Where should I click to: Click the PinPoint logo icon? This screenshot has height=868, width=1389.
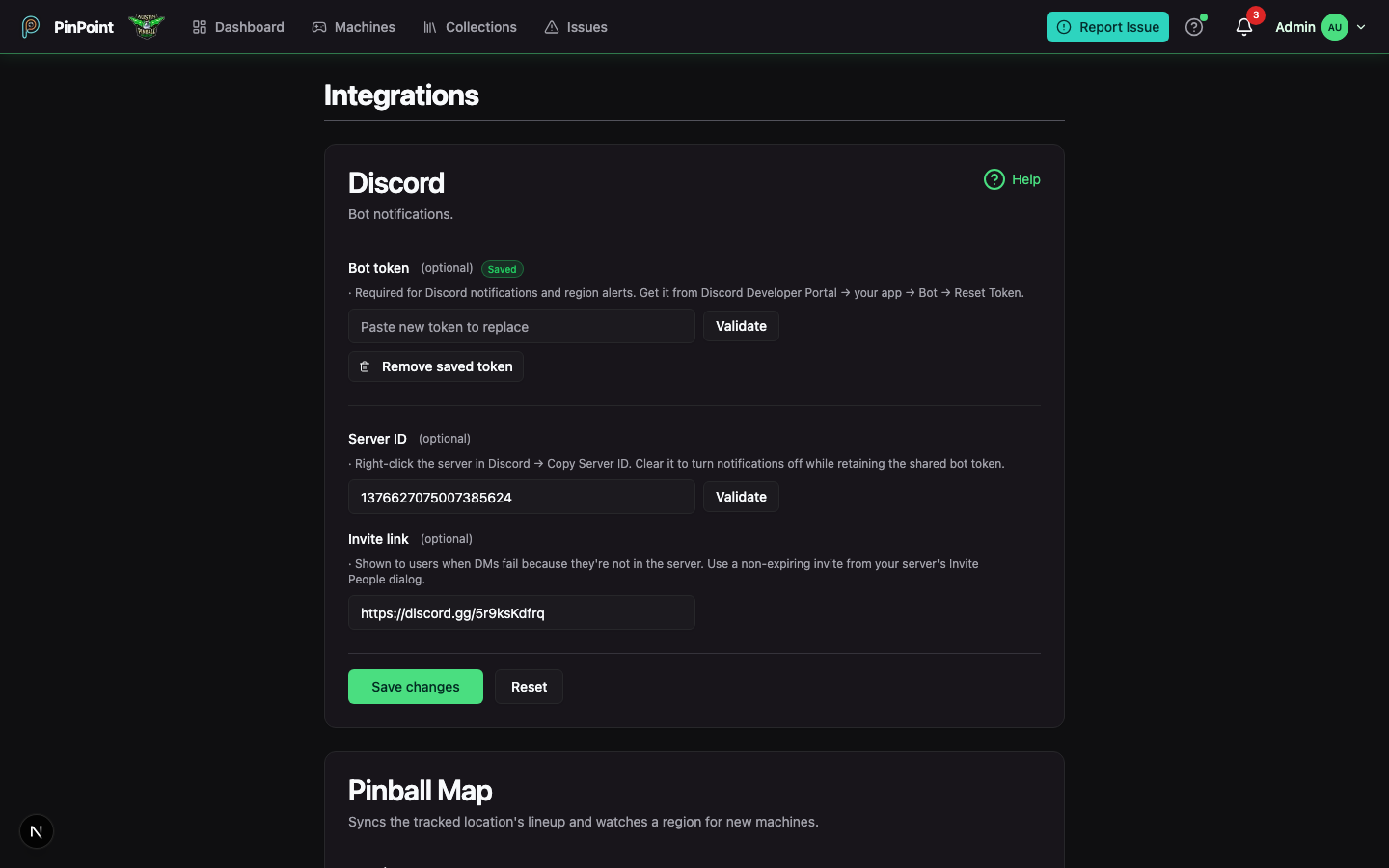[x=31, y=27]
